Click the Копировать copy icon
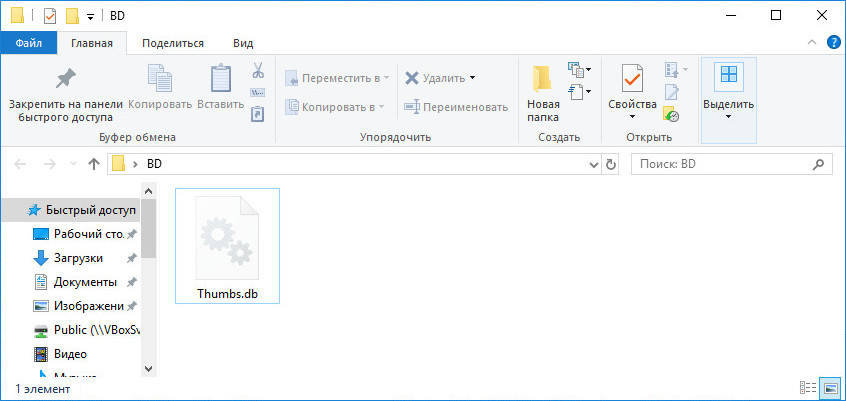 pyautogui.click(x=160, y=78)
